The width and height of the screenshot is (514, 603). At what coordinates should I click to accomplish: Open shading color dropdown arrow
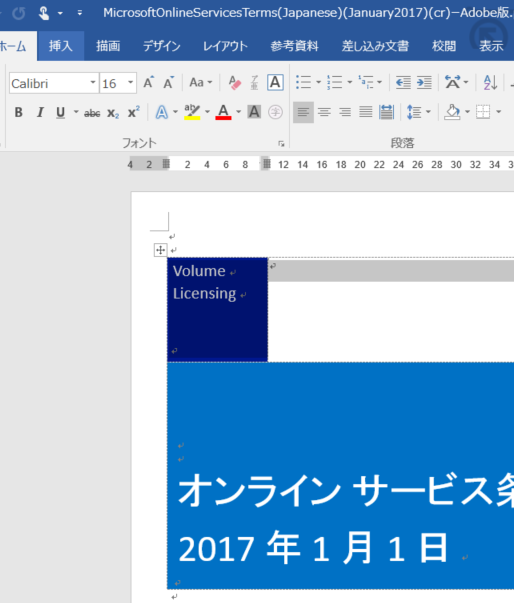point(467,112)
